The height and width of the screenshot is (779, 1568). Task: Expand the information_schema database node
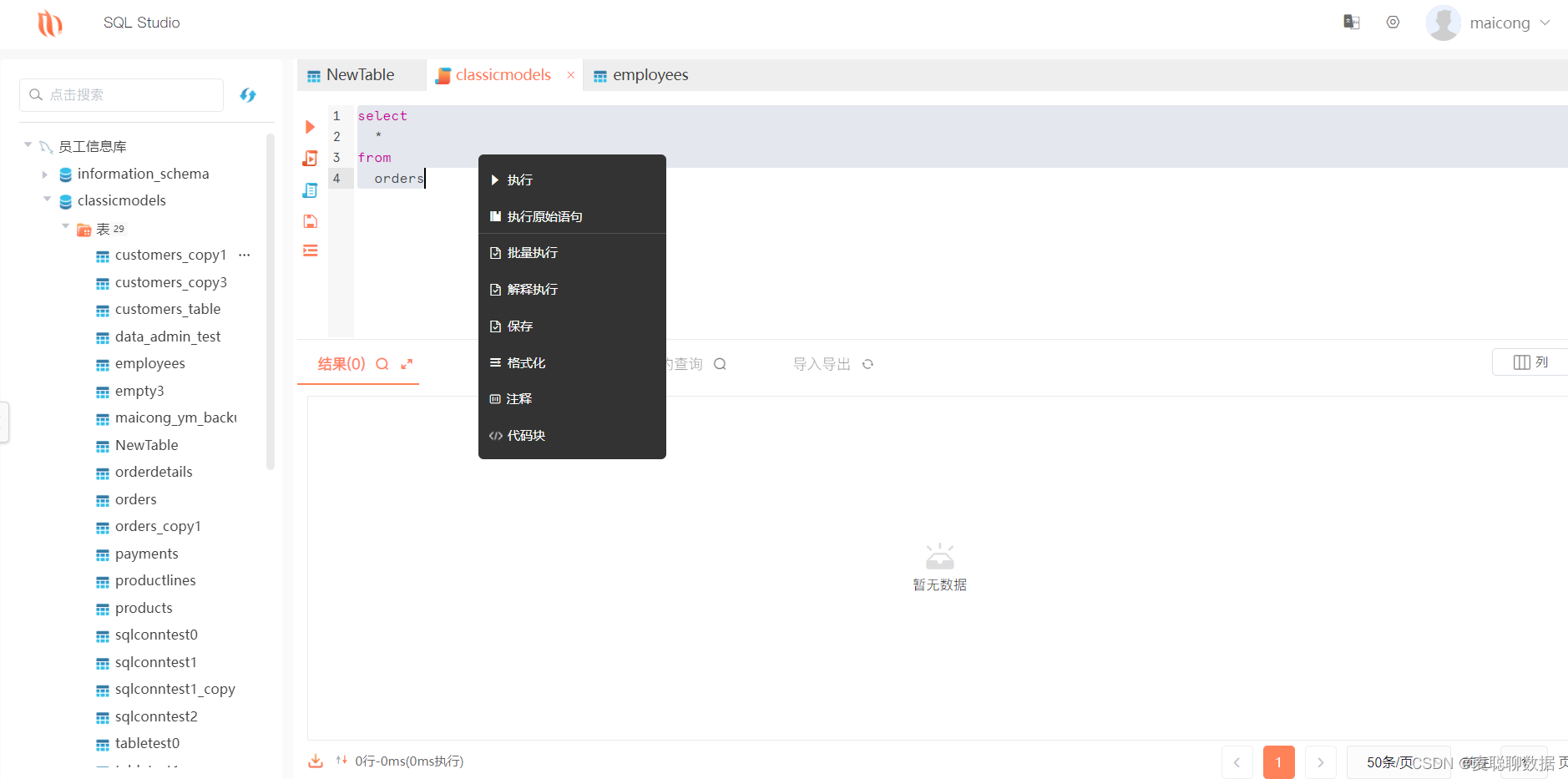point(45,175)
